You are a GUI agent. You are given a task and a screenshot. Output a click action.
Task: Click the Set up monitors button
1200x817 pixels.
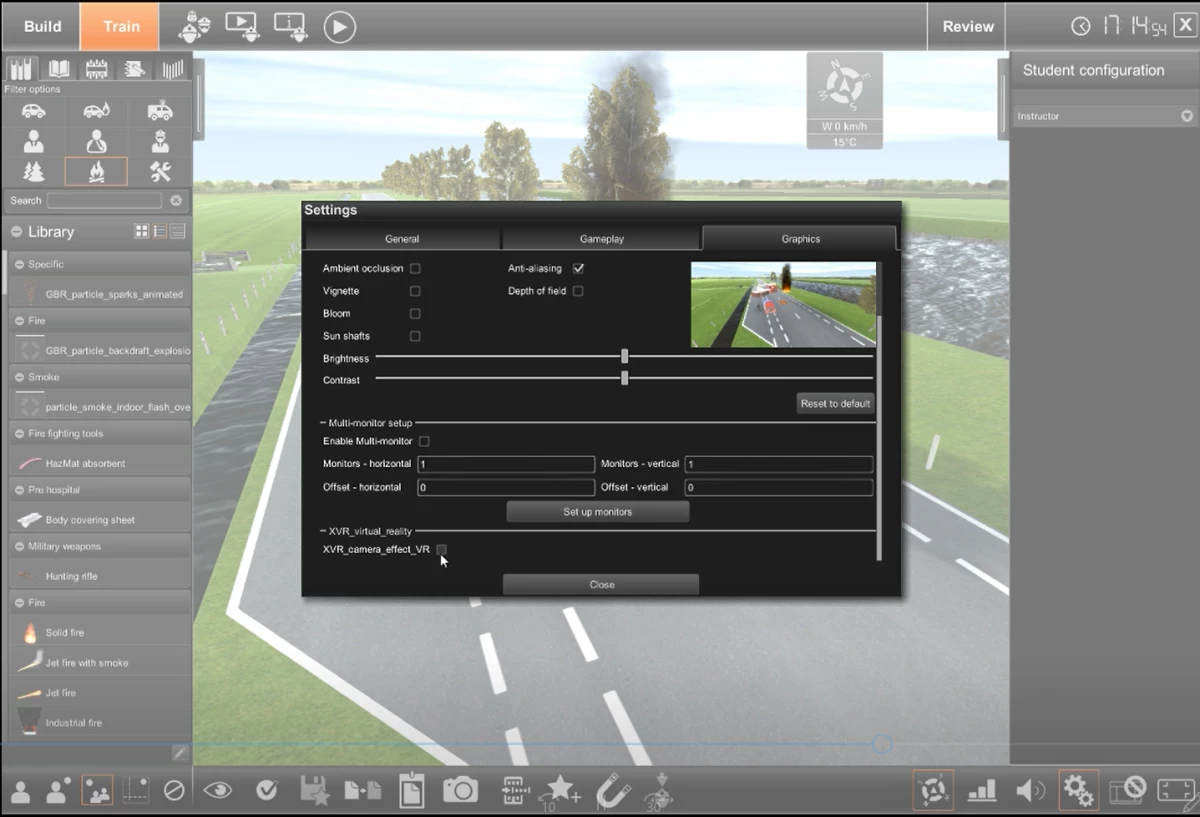tap(597, 511)
